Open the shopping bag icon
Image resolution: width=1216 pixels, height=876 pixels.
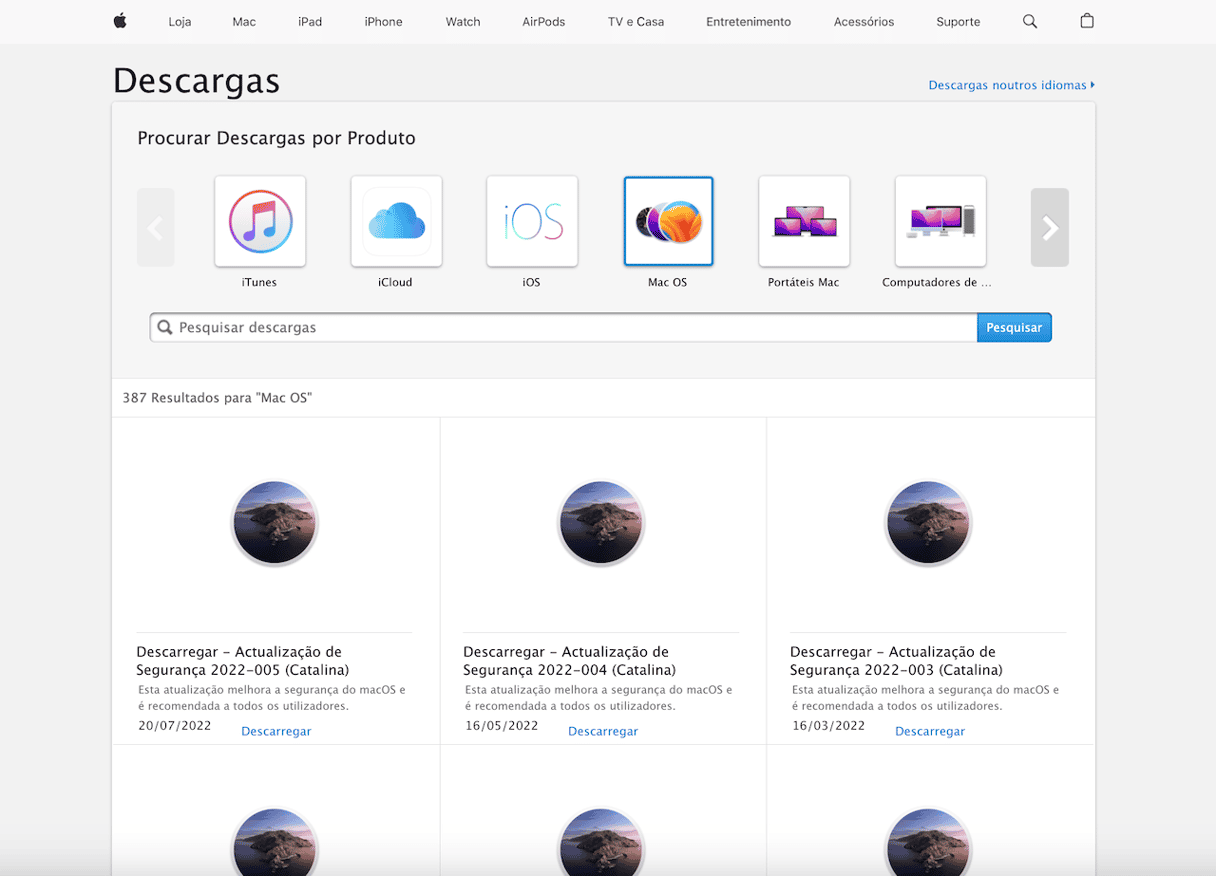(1087, 21)
